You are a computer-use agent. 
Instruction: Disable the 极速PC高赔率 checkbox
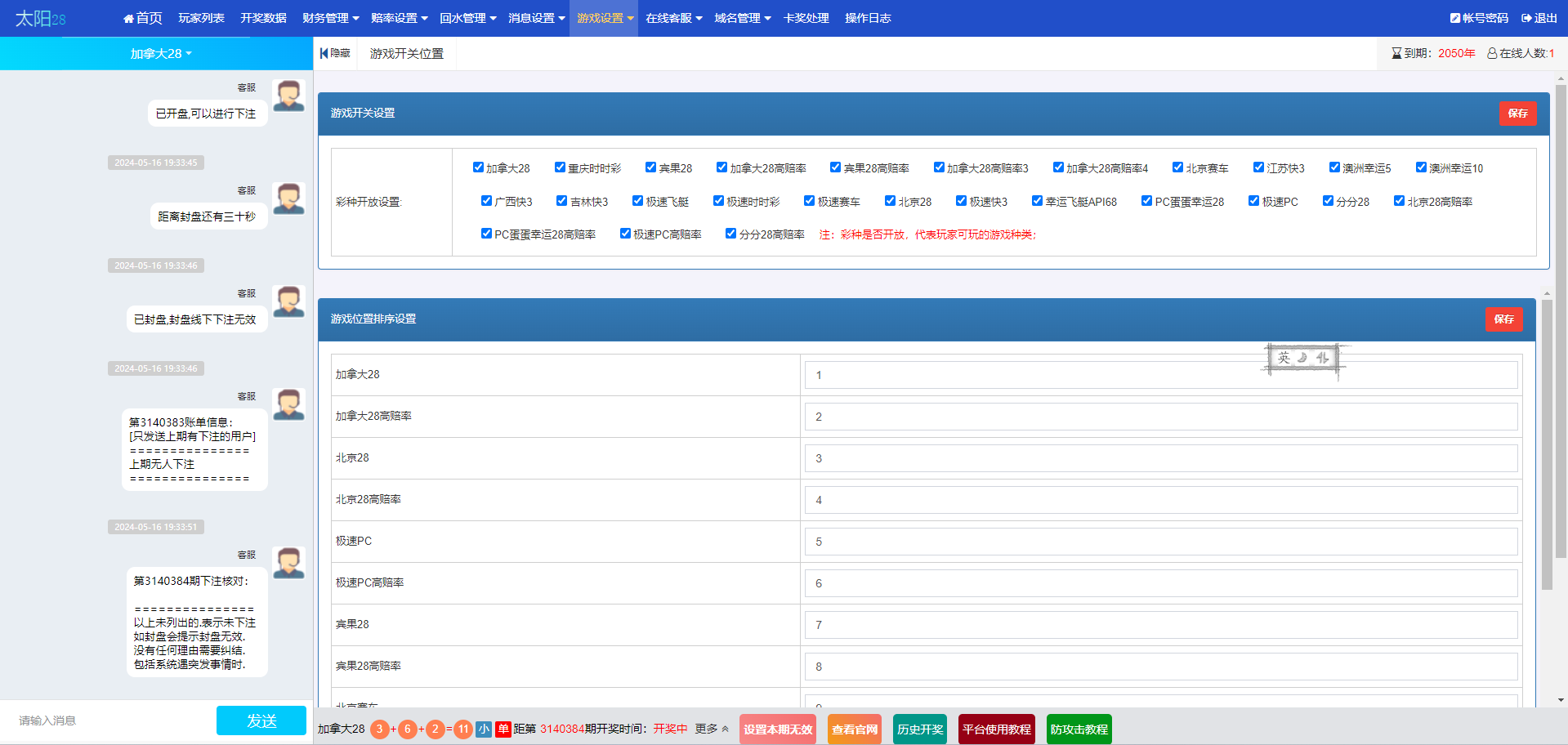coord(625,234)
